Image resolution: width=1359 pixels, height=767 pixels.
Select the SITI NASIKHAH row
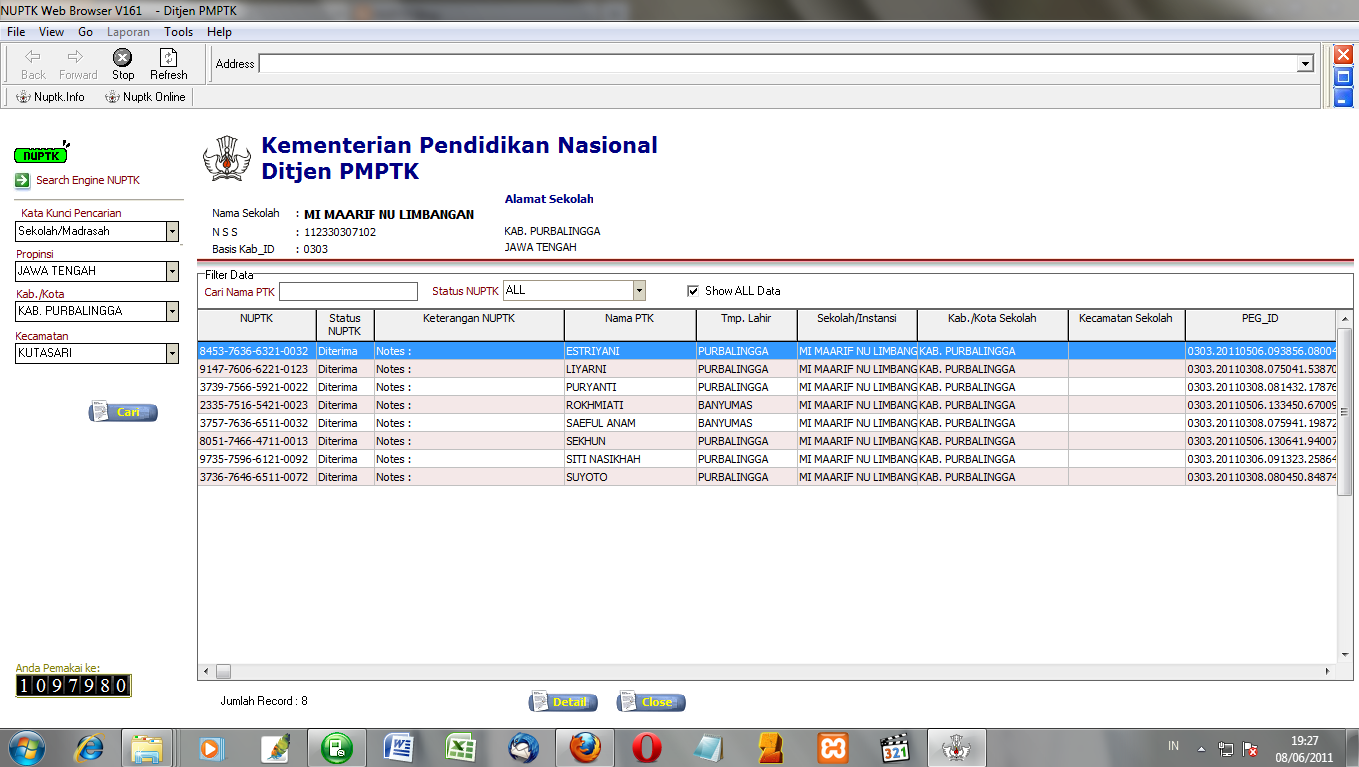pos(767,459)
